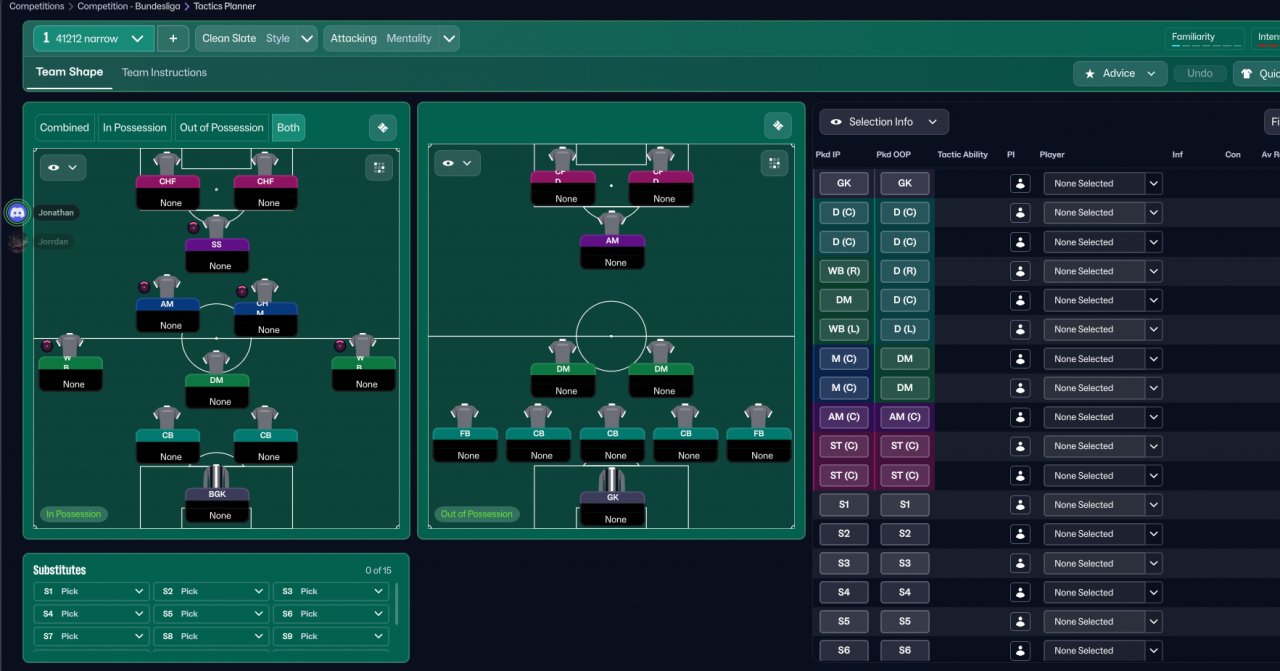Click the diamond icon on Out of Possession panel
The height and width of the screenshot is (671, 1280).
tap(778, 125)
